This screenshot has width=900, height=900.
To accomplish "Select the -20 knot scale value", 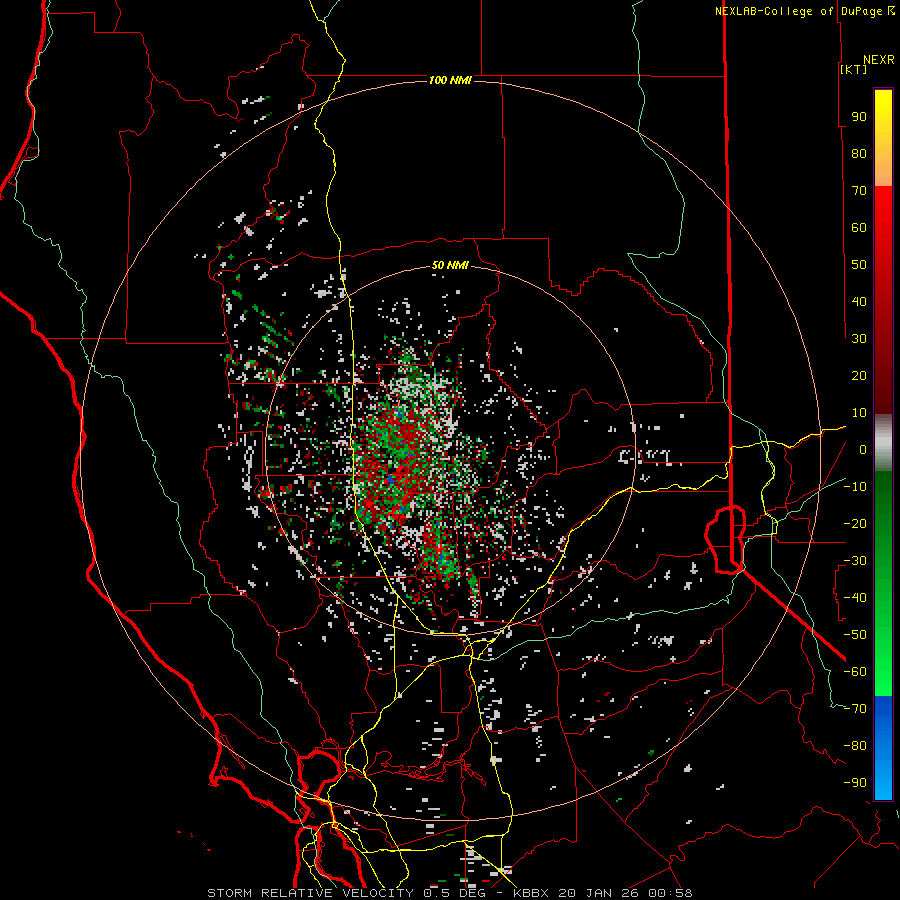I will tap(855, 523).
